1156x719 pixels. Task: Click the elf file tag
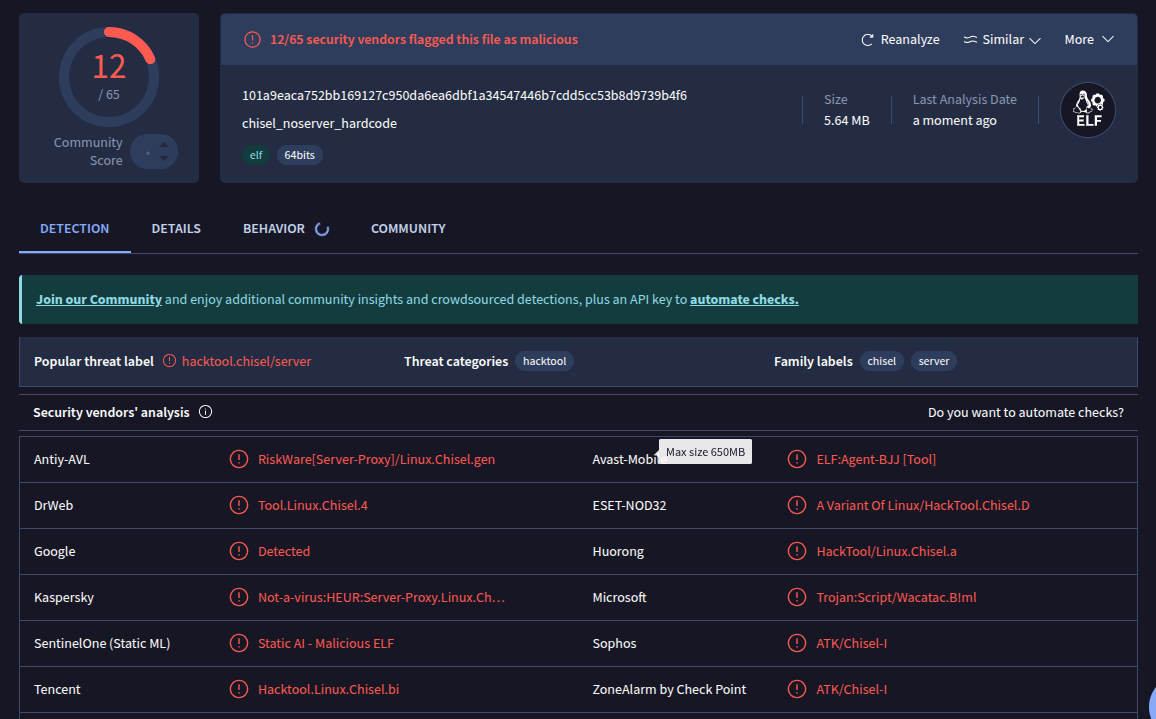[256, 155]
